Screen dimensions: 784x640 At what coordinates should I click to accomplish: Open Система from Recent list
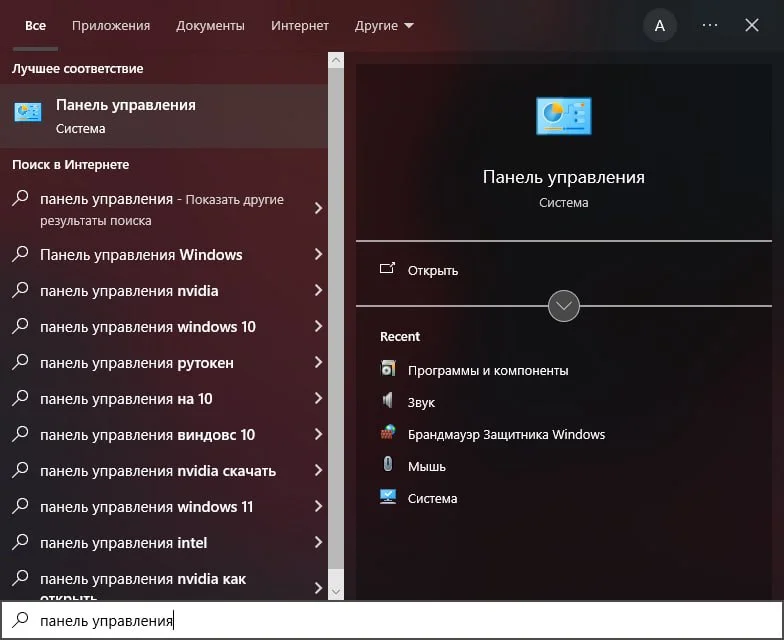click(432, 498)
